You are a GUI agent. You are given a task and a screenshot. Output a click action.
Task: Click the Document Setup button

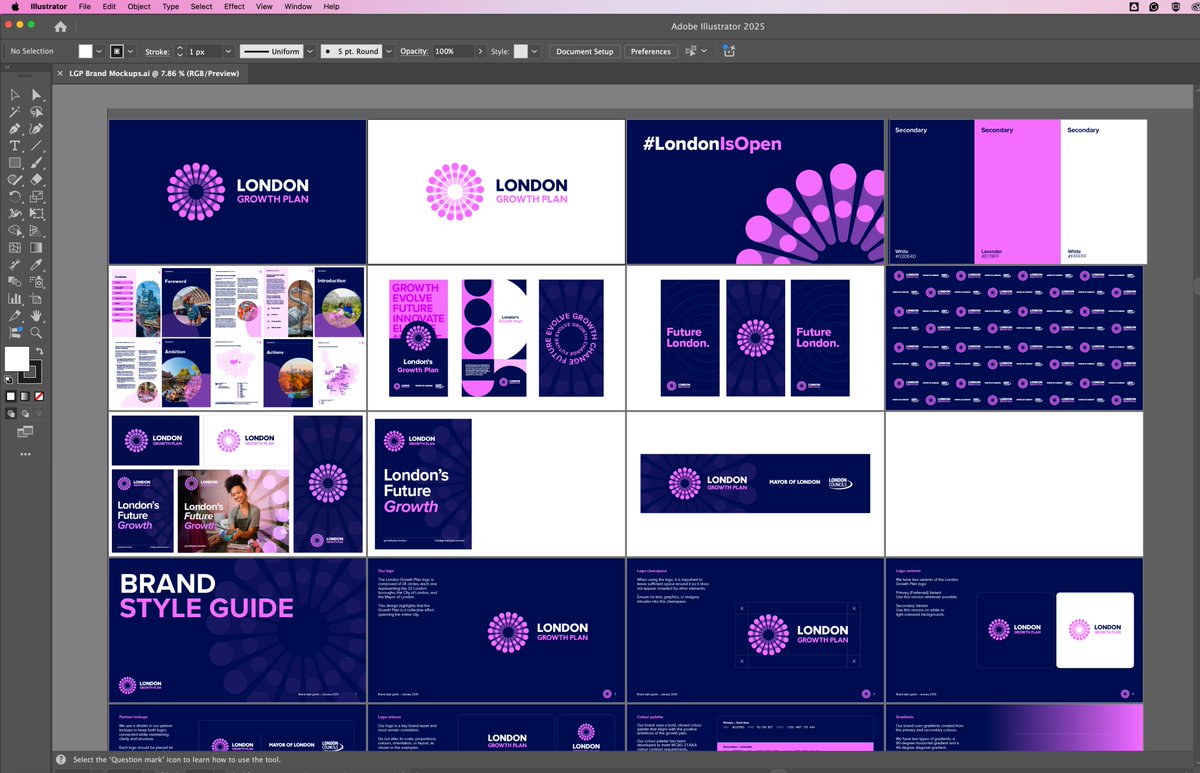[x=585, y=51]
